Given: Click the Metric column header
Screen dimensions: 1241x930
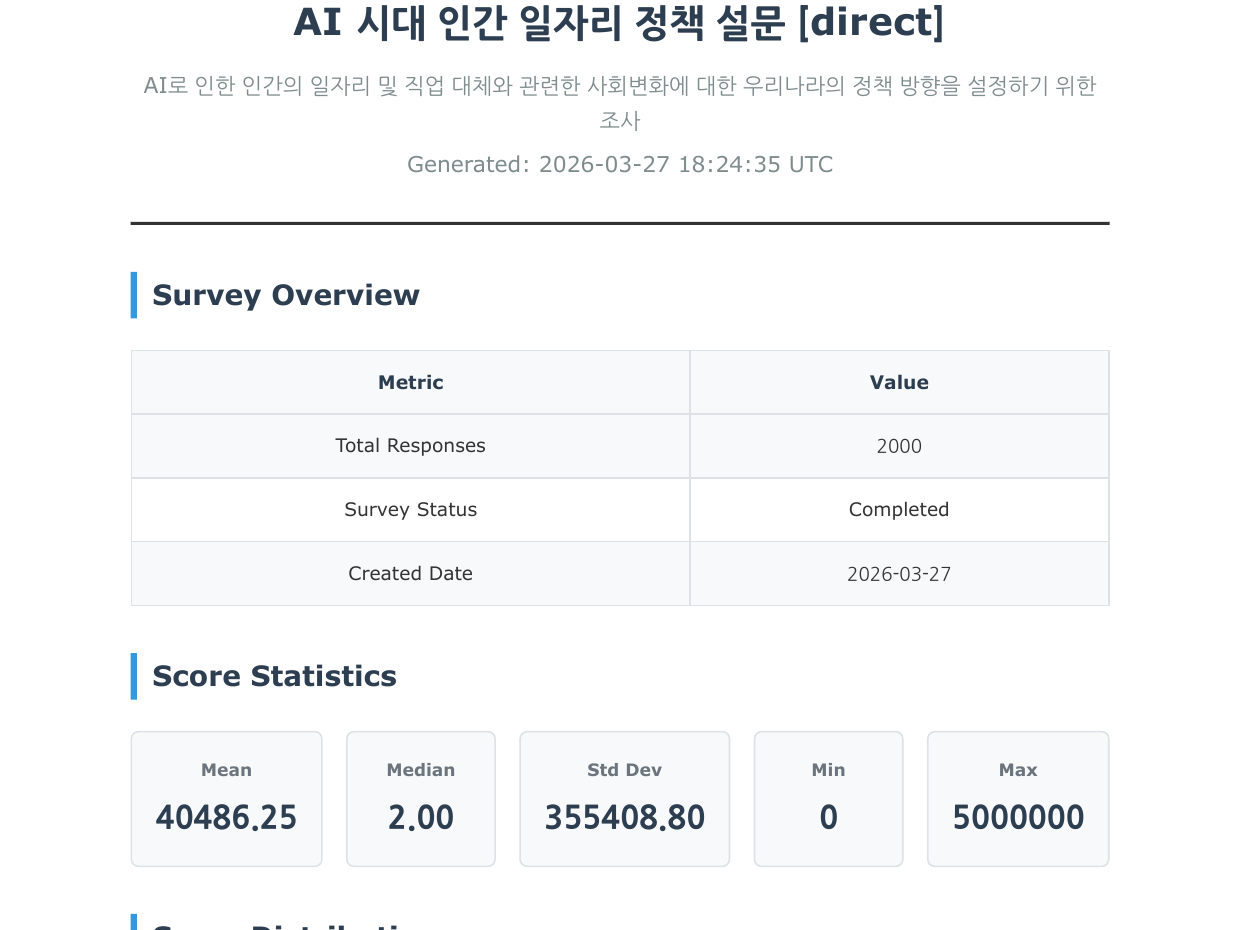Looking at the screenshot, I should 410,382.
